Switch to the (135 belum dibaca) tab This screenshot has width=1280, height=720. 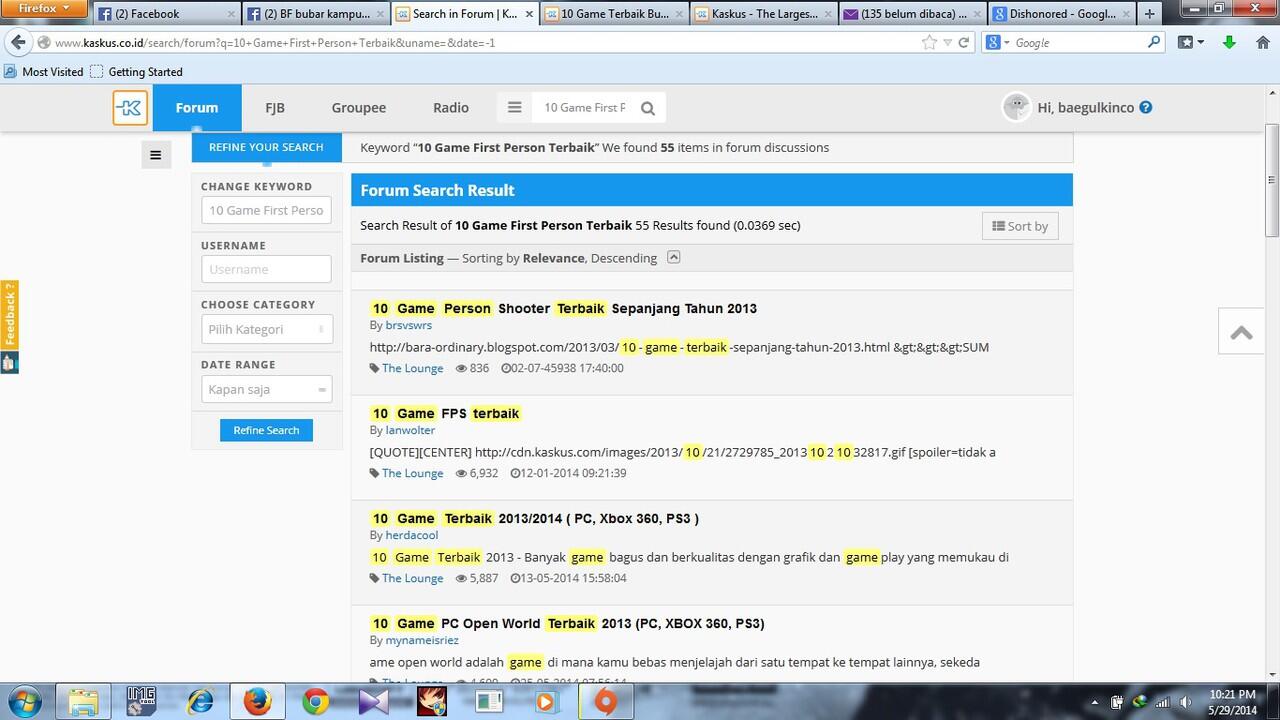[x=912, y=14]
